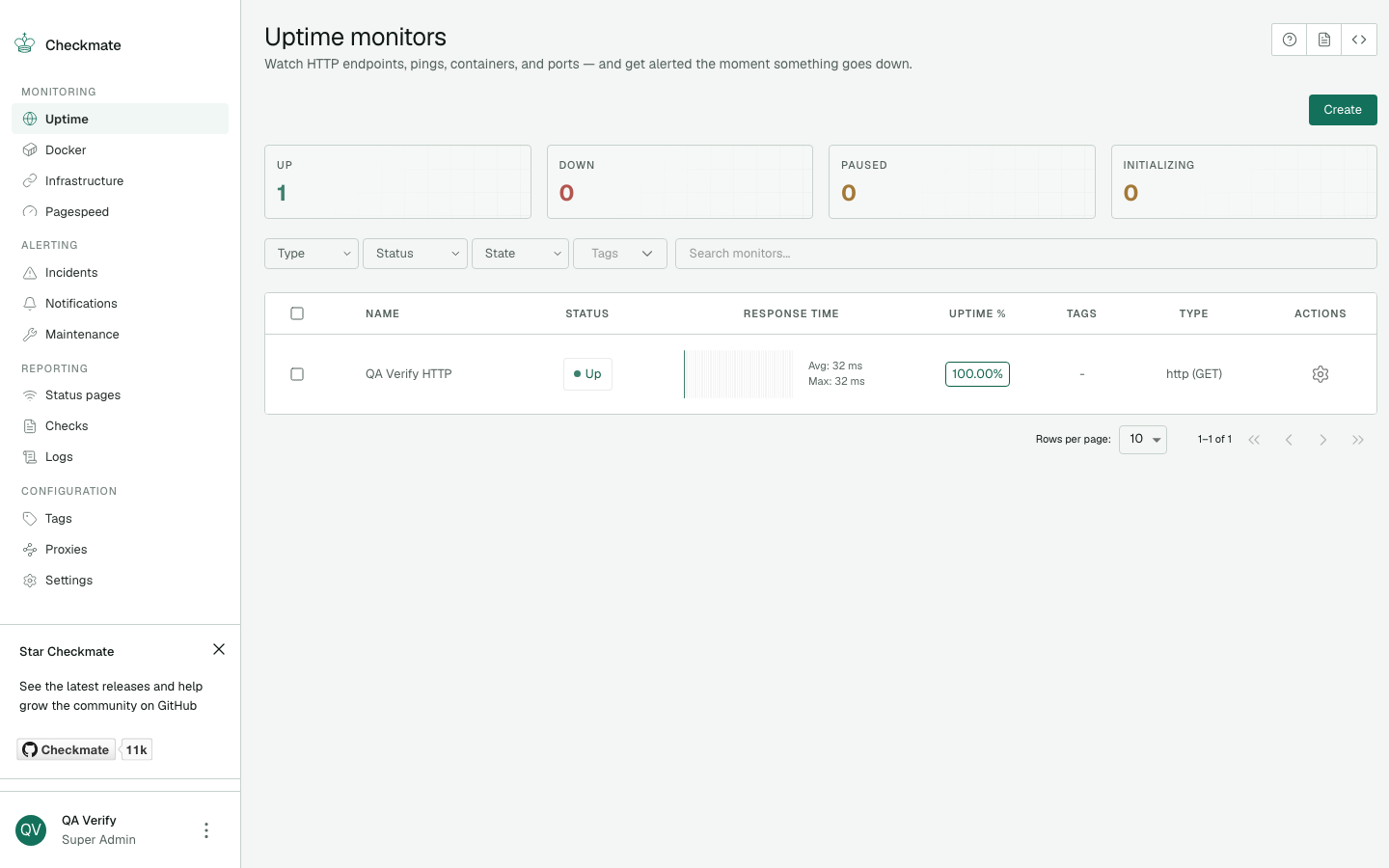Open the QA Verify HTTP monitor name

coord(409,374)
